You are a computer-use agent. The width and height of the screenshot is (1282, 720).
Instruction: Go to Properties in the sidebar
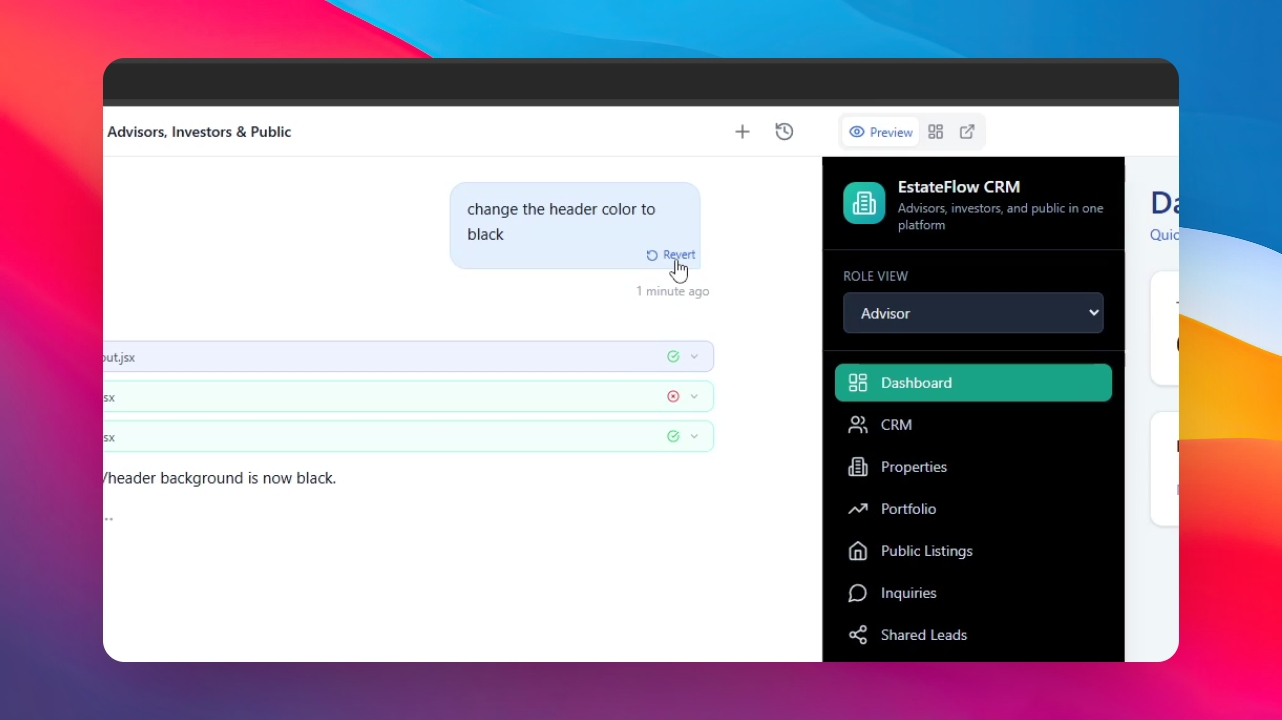click(912, 467)
